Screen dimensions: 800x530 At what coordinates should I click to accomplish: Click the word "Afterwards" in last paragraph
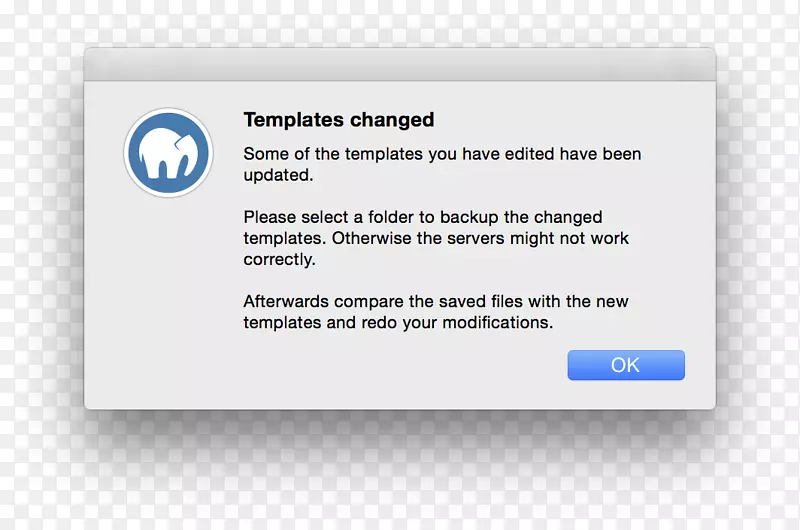(287, 301)
